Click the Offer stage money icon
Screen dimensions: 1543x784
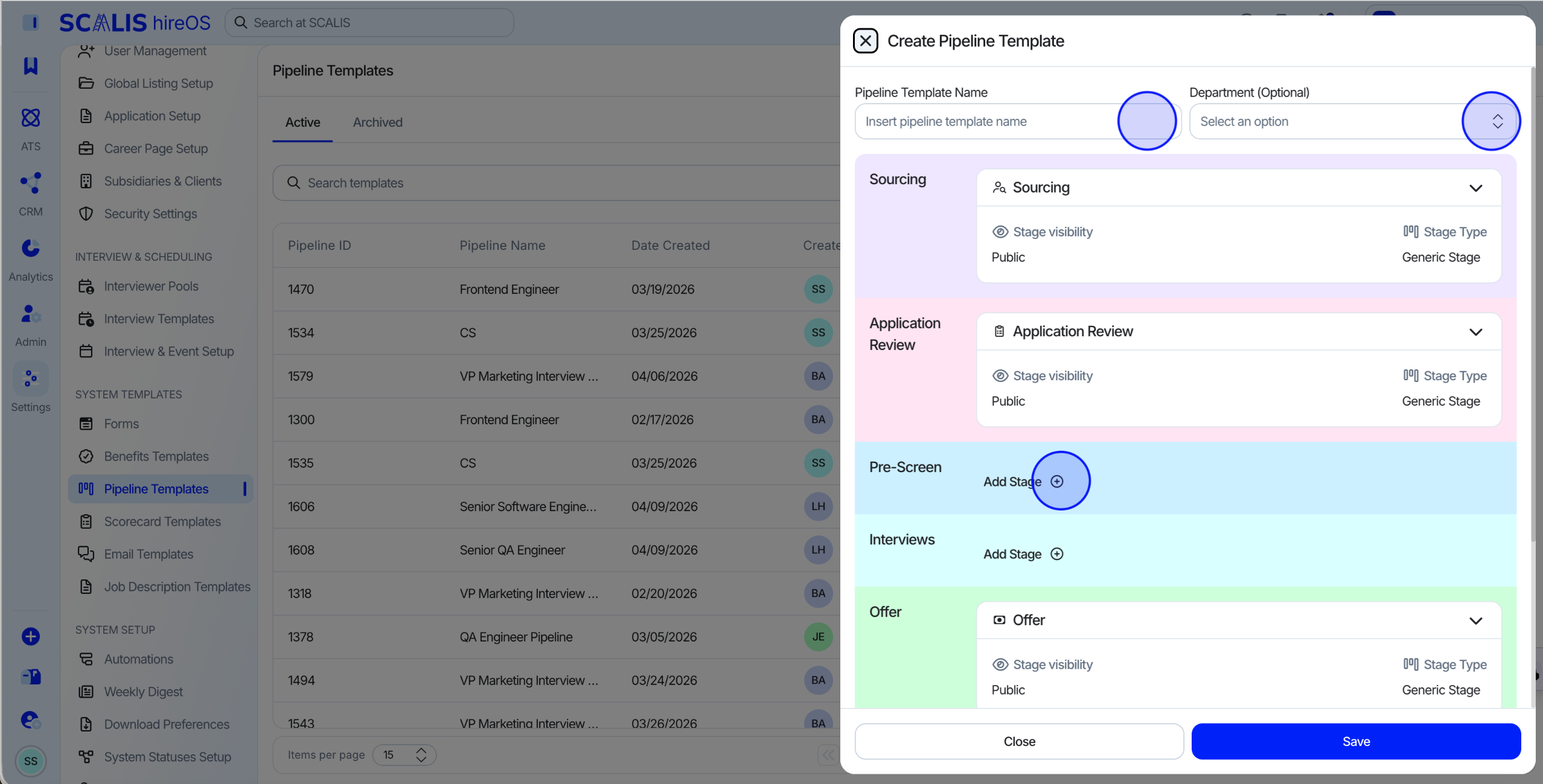point(999,620)
